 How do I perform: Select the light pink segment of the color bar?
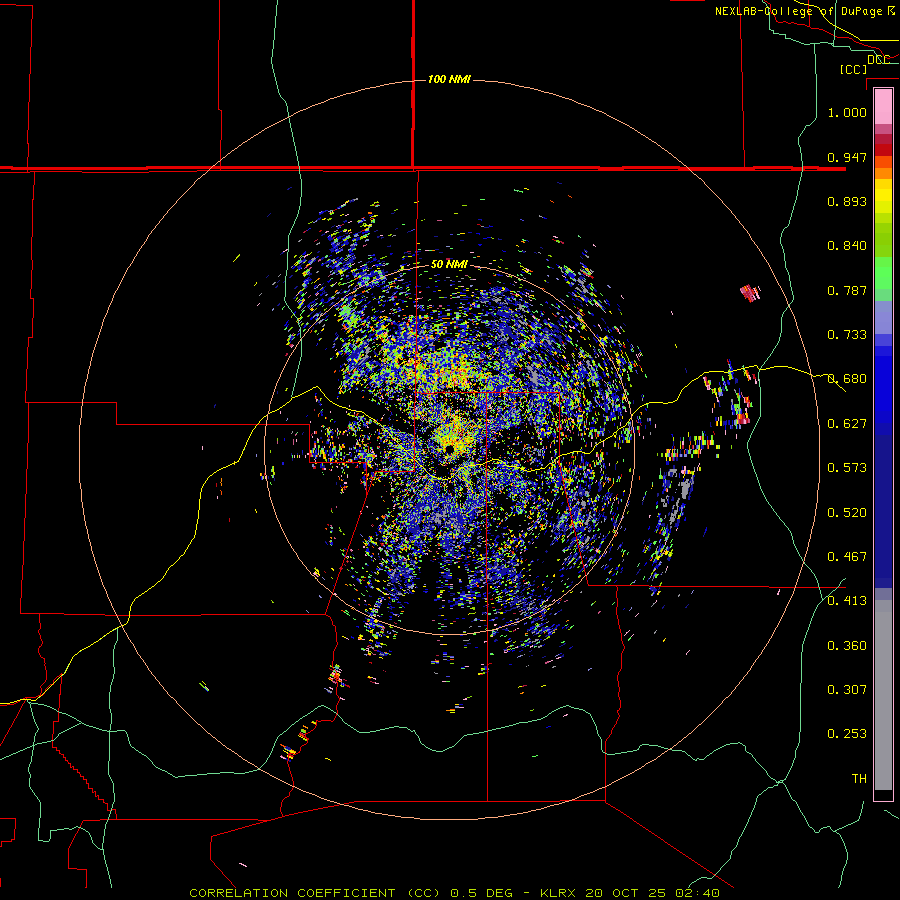tap(883, 107)
